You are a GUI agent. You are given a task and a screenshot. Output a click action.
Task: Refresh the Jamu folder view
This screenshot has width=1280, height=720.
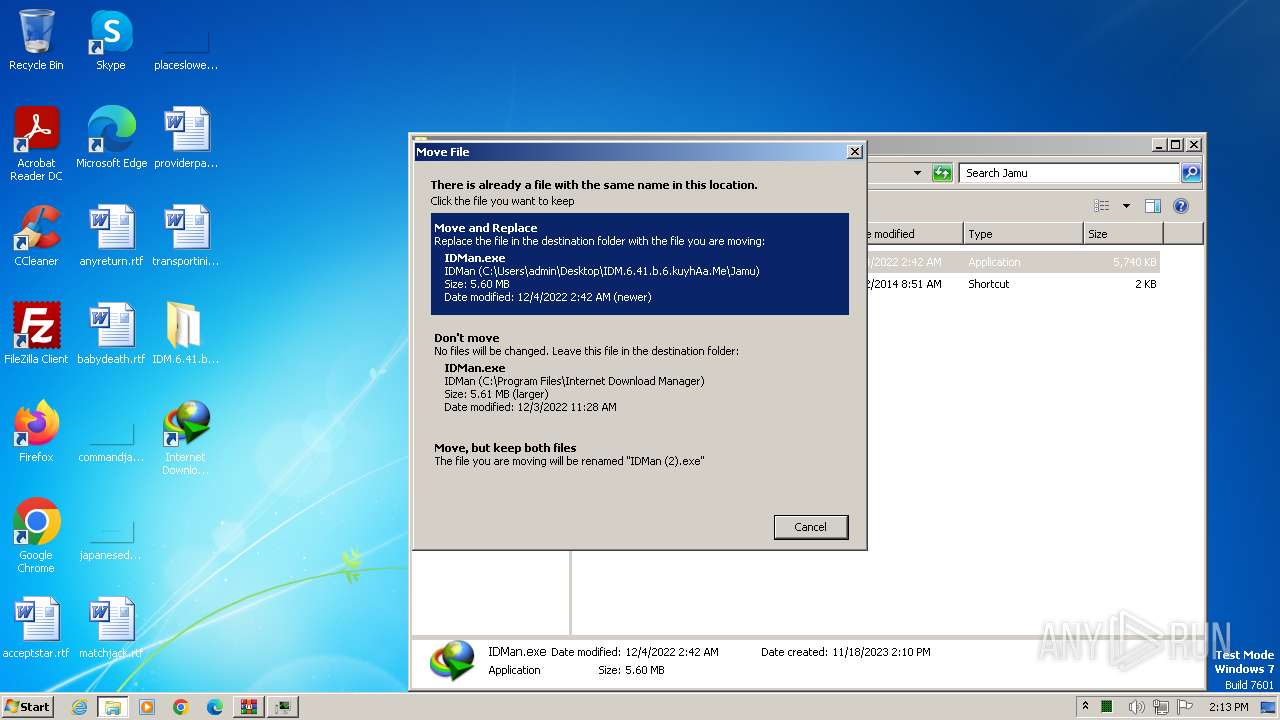coord(941,173)
